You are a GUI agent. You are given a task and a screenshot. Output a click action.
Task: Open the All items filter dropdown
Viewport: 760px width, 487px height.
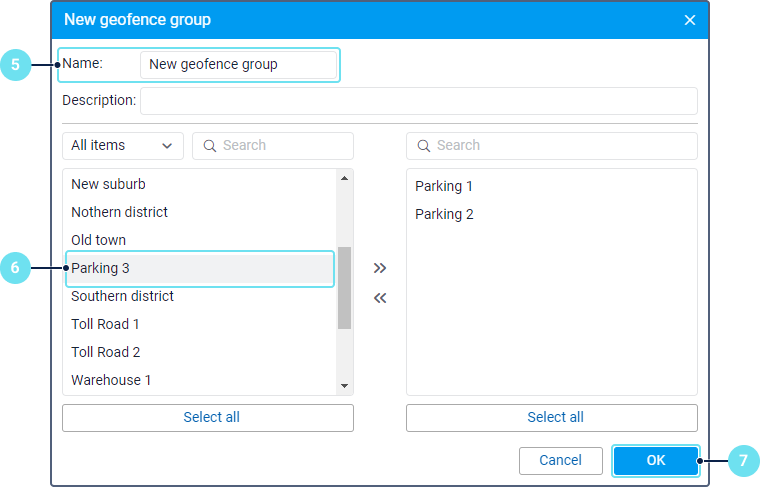[x=122, y=146]
